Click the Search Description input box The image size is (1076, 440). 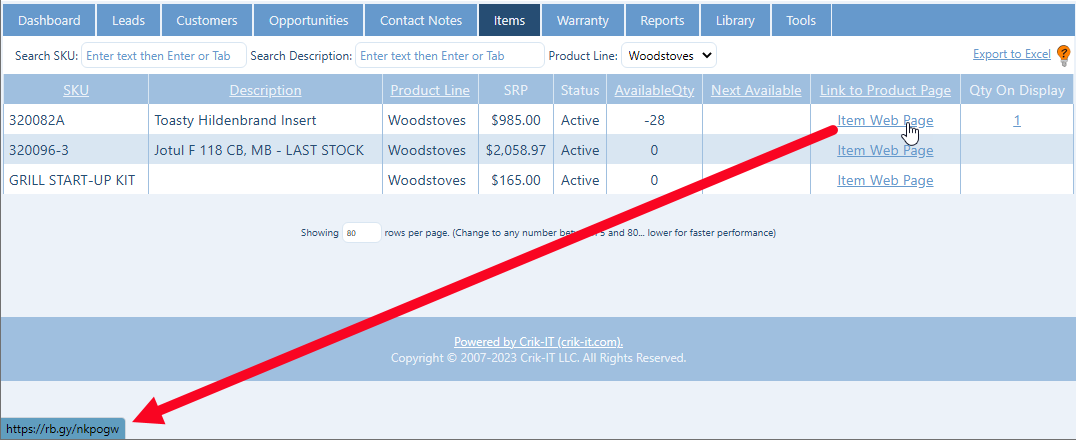(449, 56)
